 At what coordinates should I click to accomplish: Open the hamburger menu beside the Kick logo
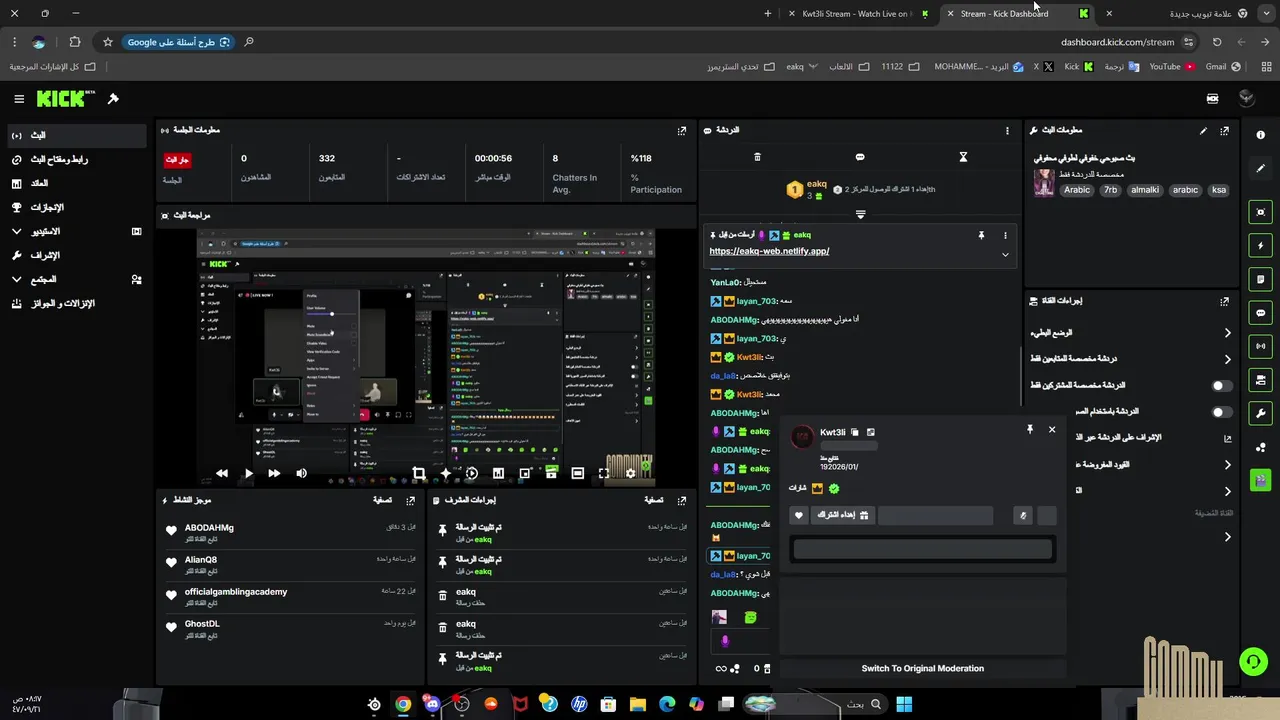pyautogui.click(x=19, y=99)
